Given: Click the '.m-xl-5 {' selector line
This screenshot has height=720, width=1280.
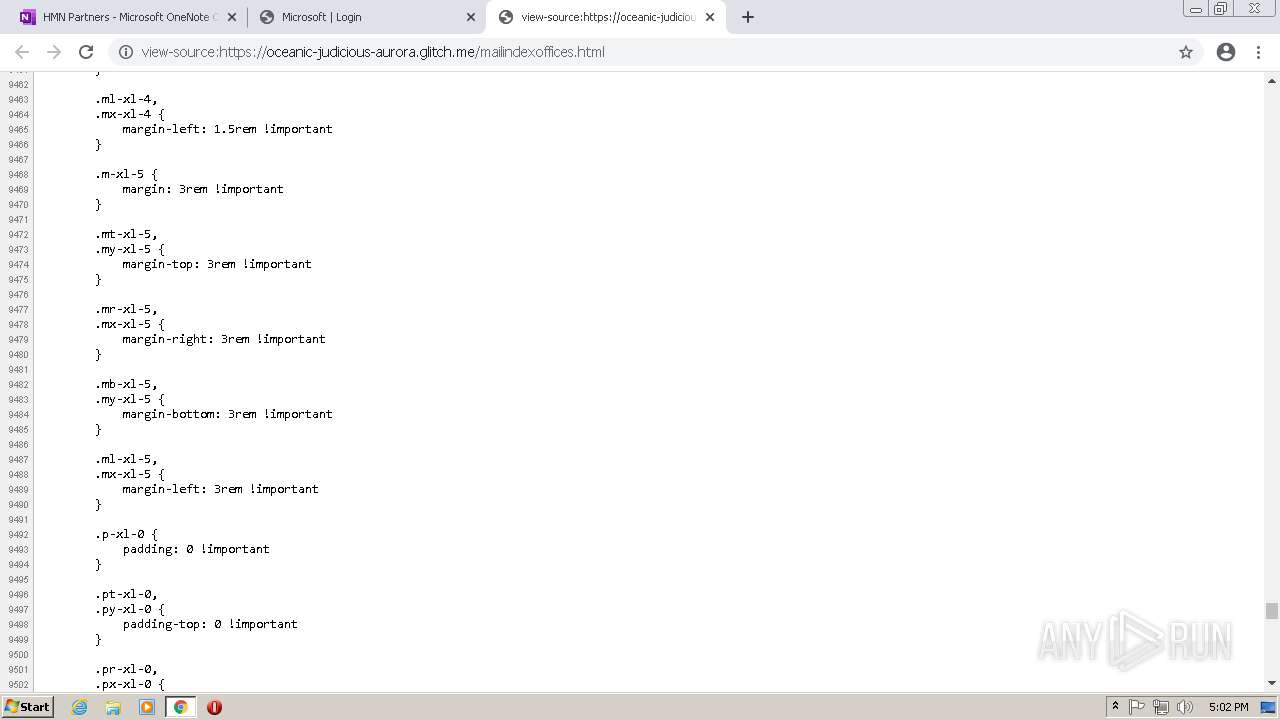Looking at the screenshot, I should (126, 174).
